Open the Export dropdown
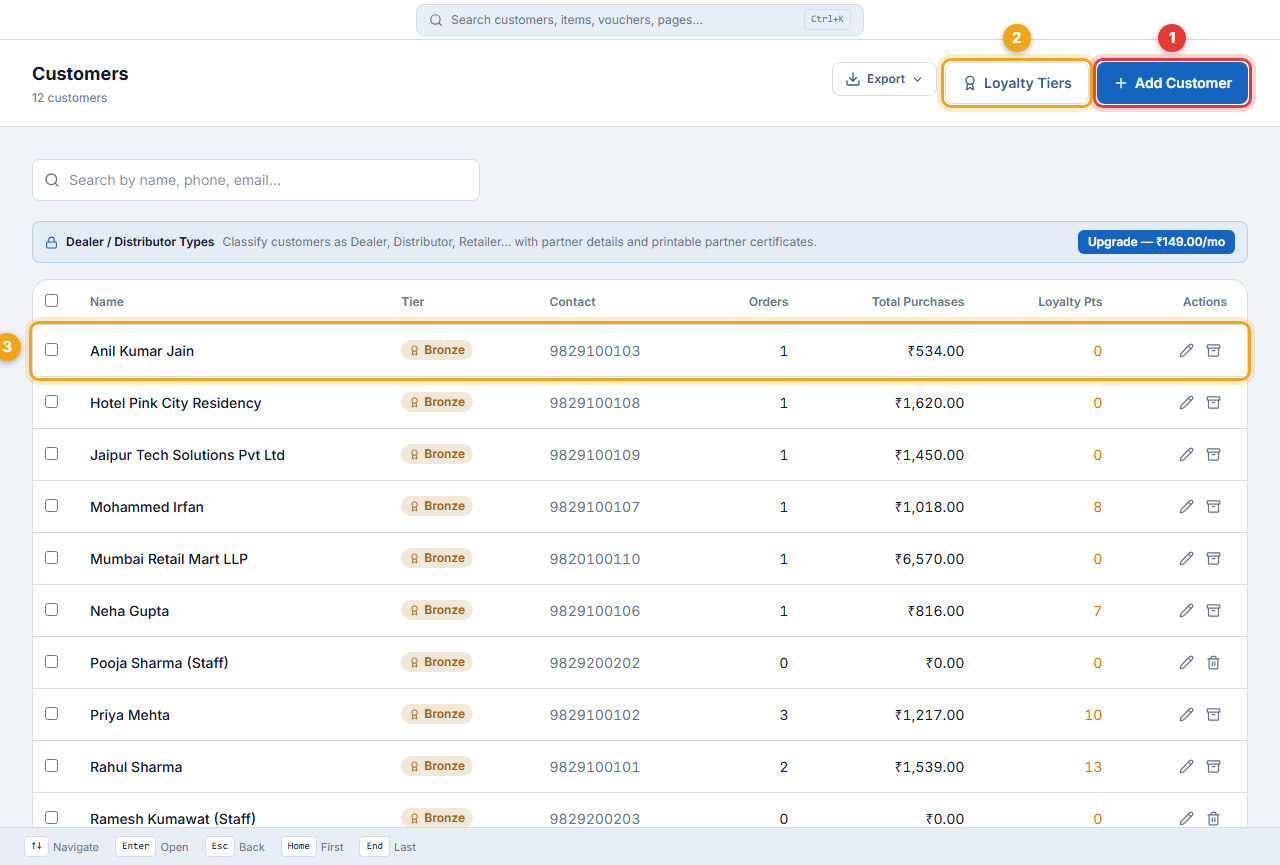This screenshot has width=1280, height=865. tap(884, 79)
